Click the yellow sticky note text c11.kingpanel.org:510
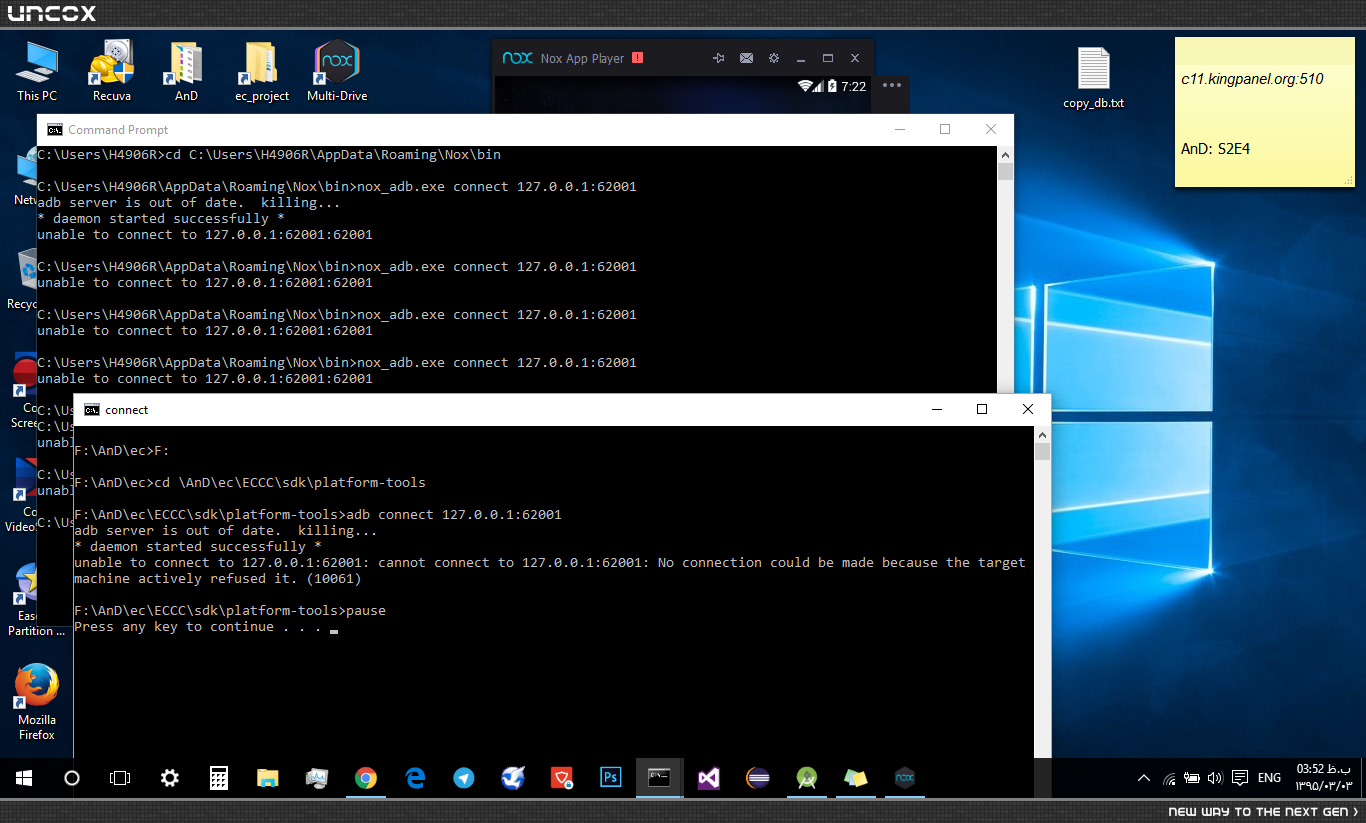The width and height of the screenshot is (1366, 823). click(x=1252, y=79)
